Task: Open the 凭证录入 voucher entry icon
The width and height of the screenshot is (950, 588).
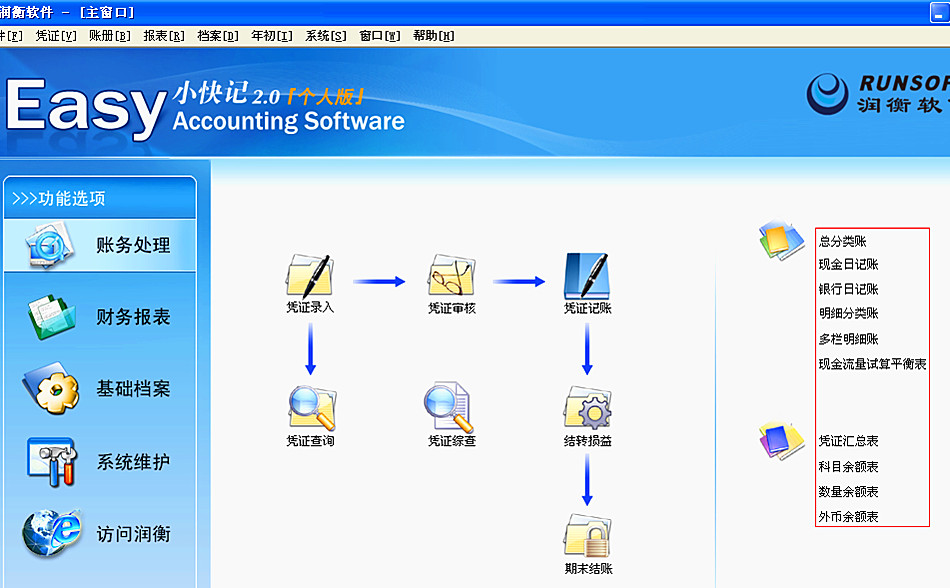Action: click(x=310, y=276)
